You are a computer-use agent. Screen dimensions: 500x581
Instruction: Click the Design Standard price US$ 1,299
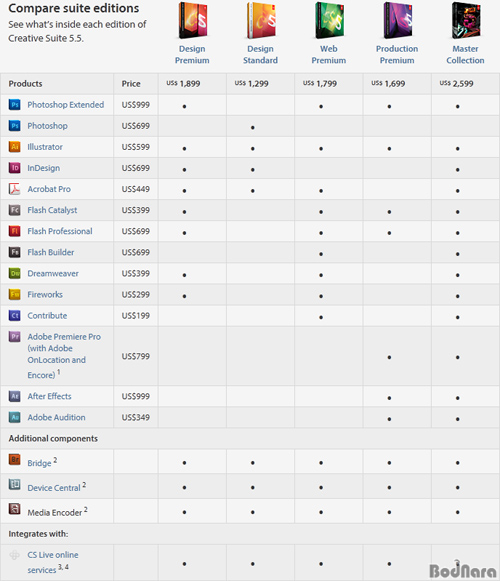click(x=251, y=84)
